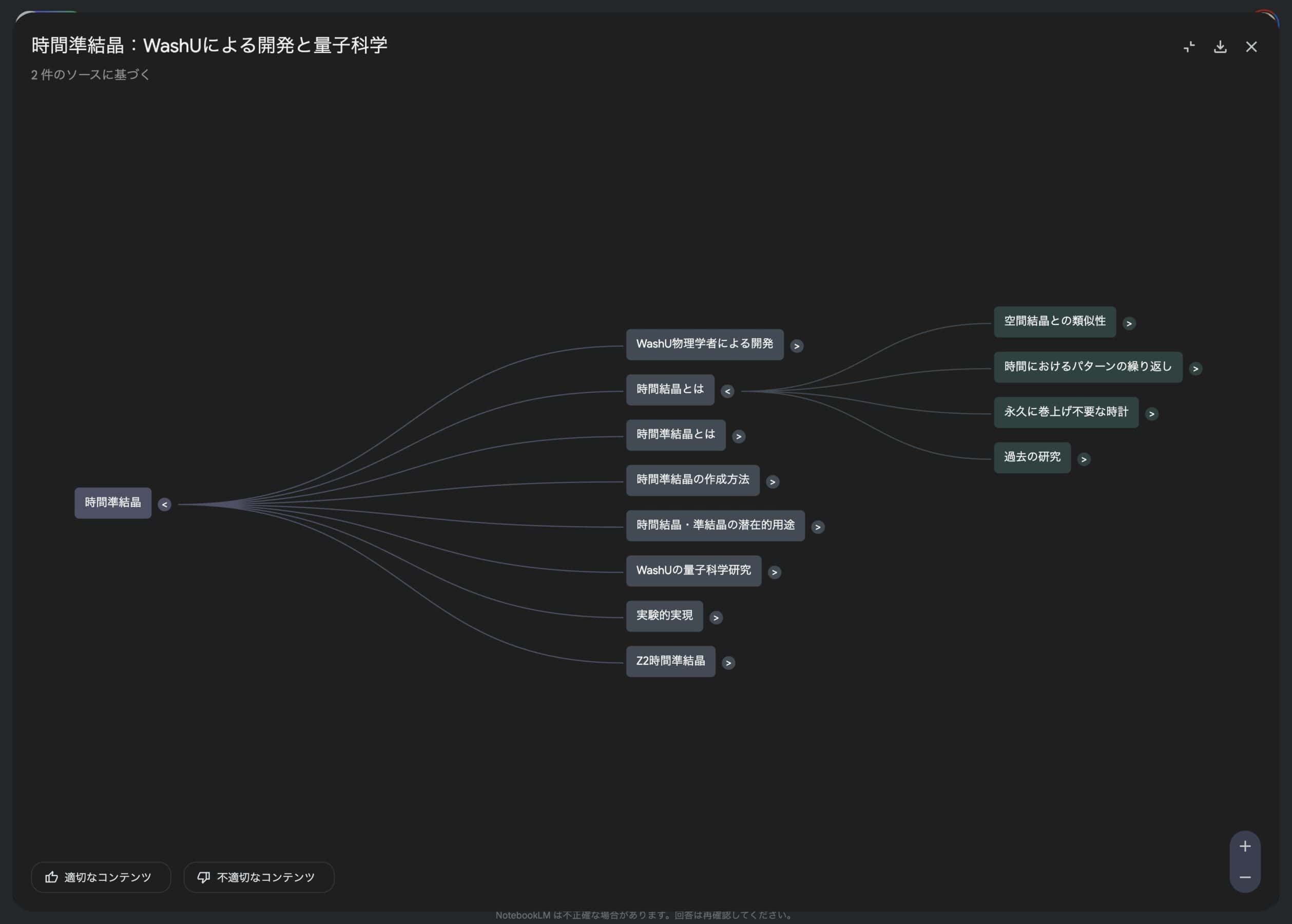Close the mind map panel

click(x=1251, y=47)
